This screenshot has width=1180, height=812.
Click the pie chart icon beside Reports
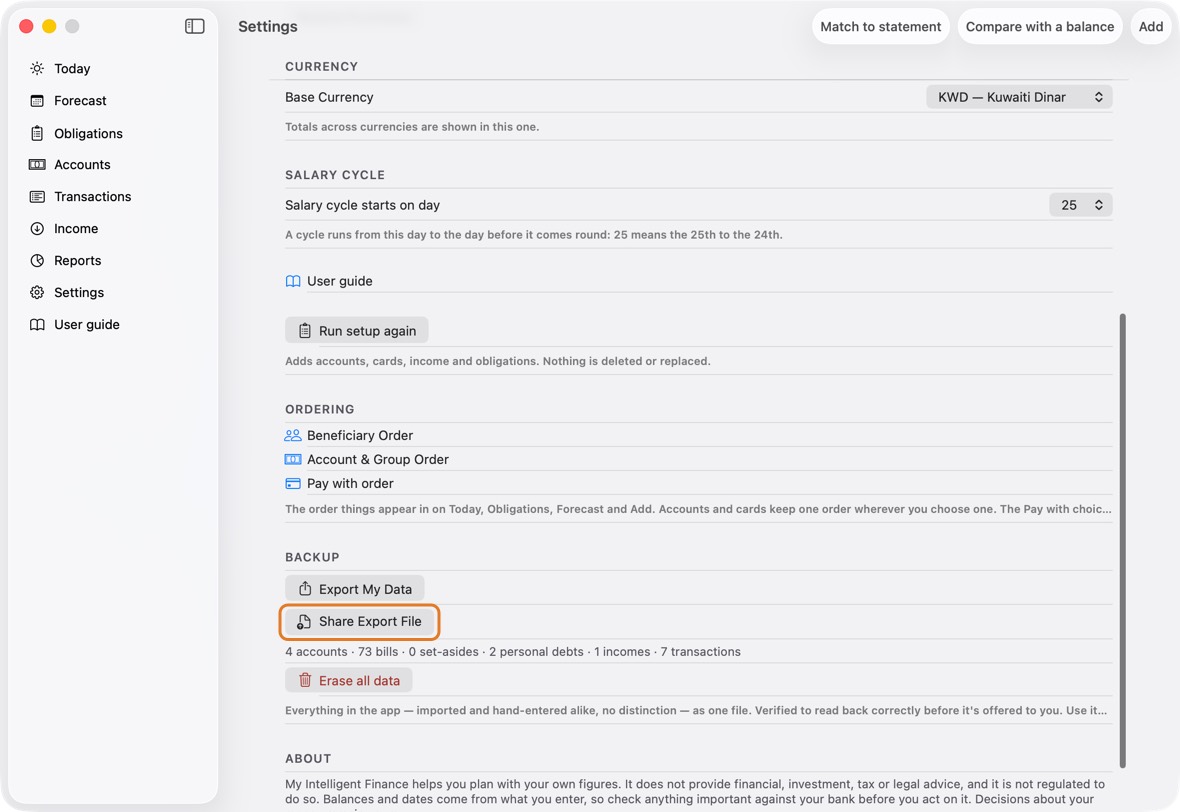(x=37, y=260)
